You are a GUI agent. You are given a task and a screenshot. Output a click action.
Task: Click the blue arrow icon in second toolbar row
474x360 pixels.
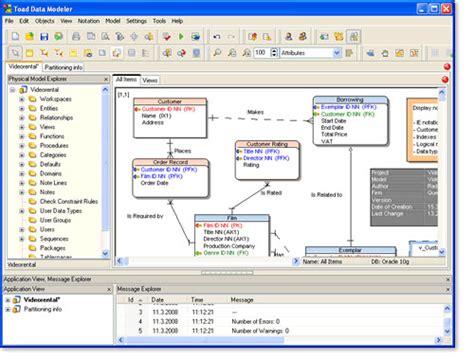pos(370,53)
